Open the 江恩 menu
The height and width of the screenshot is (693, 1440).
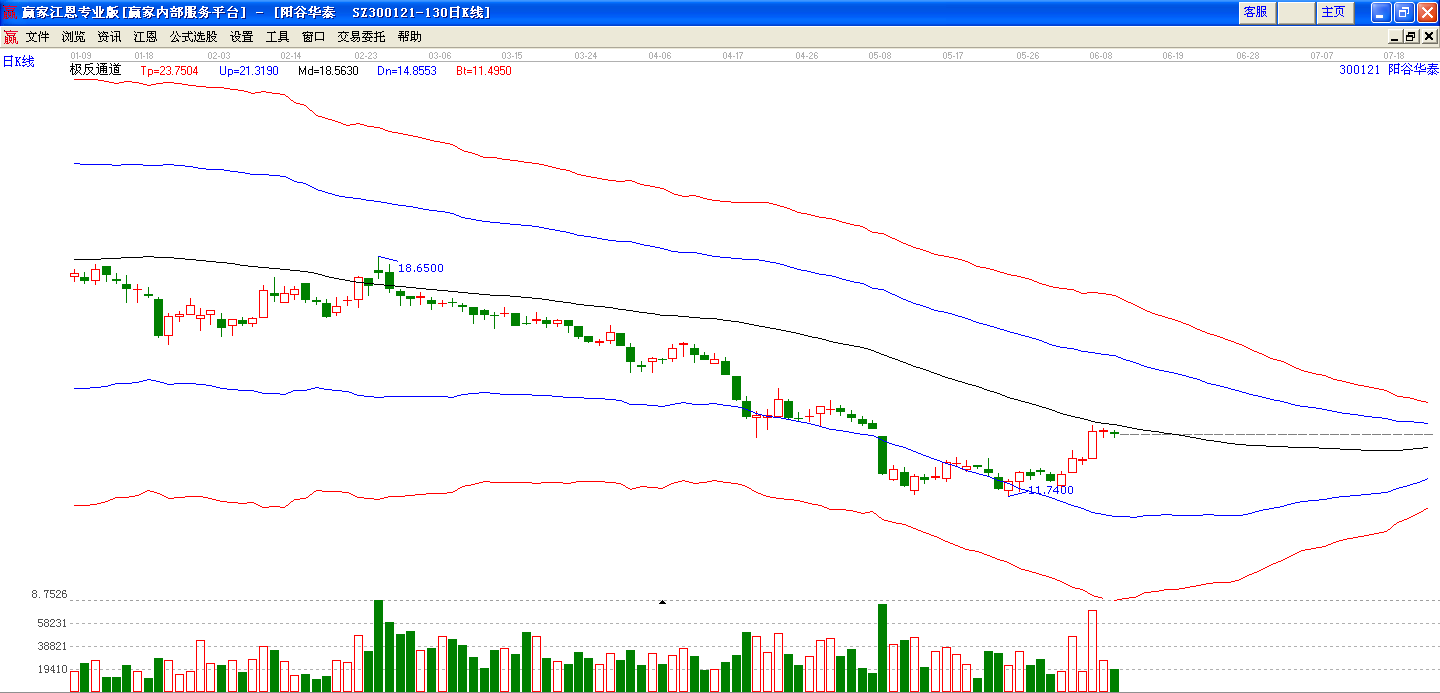[146, 37]
